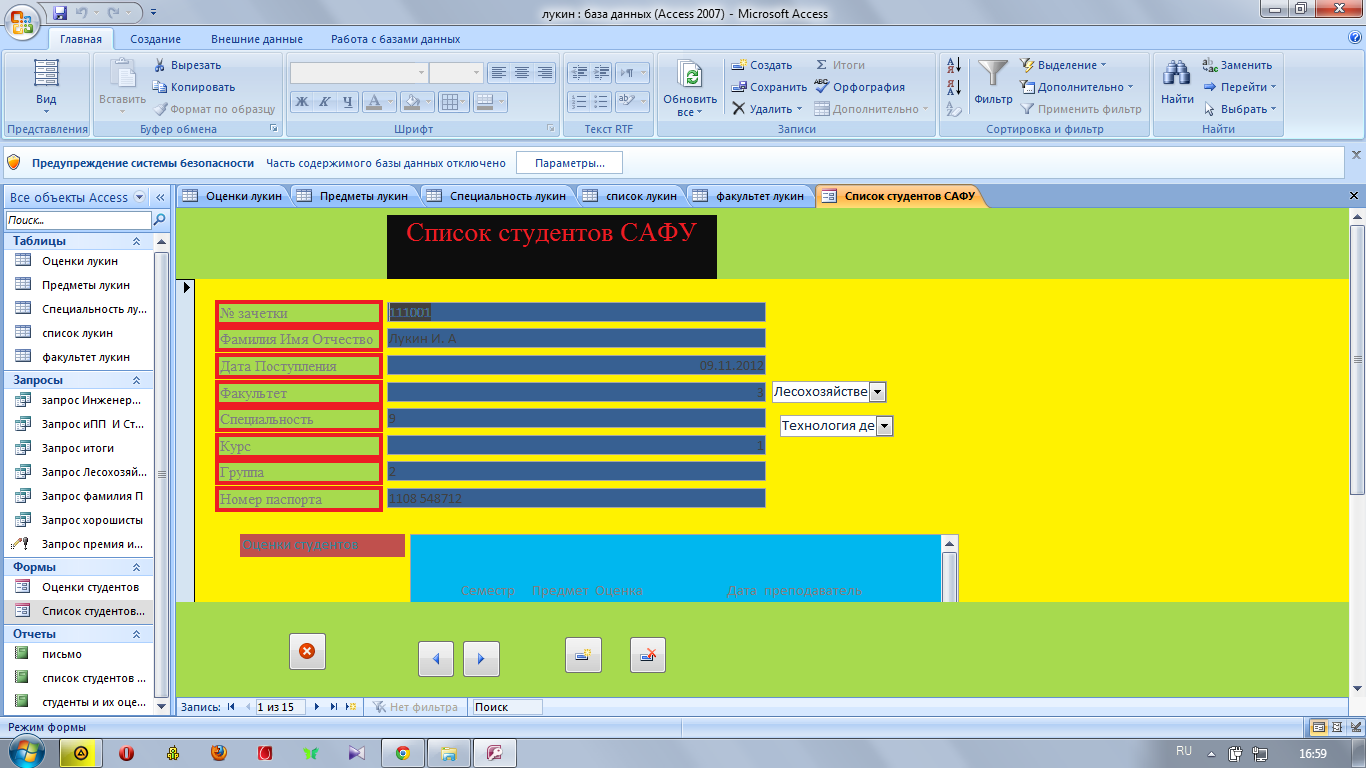Image resolution: width=1366 pixels, height=768 pixels.
Task: Sort ascending with the A-Z icon
Action: point(953,65)
